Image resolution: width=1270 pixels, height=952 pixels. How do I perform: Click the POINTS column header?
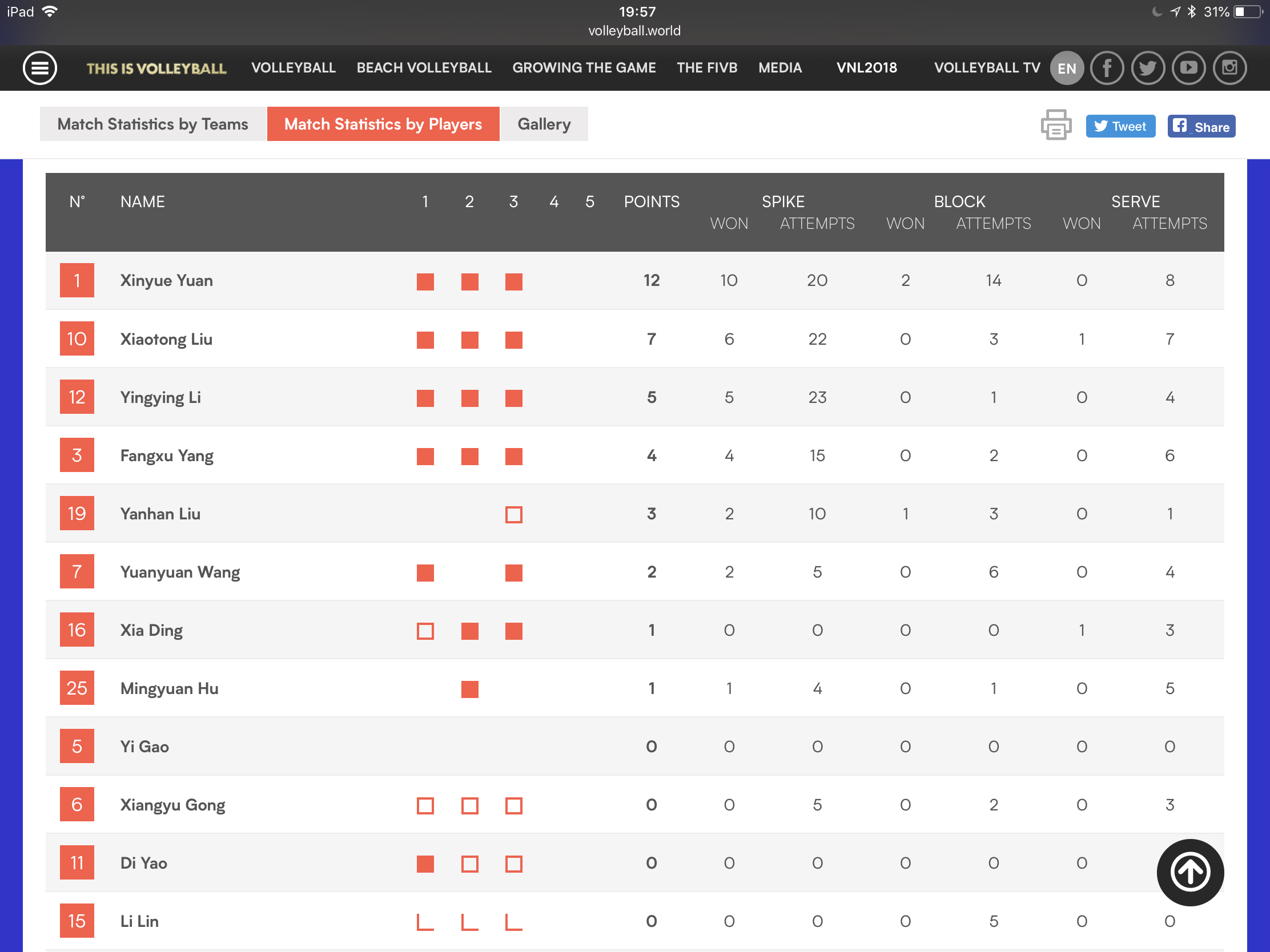tap(651, 201)
